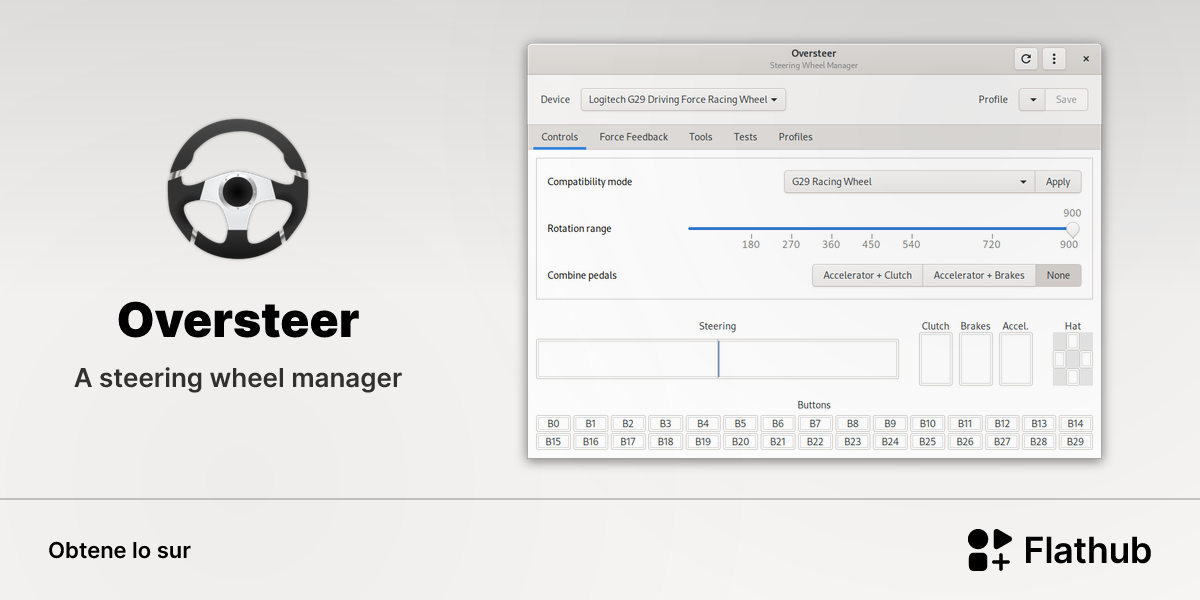This screenshot has height=600, width=1200.
Task: Click the Brakes pedal indicator
Action: (976, 359)
